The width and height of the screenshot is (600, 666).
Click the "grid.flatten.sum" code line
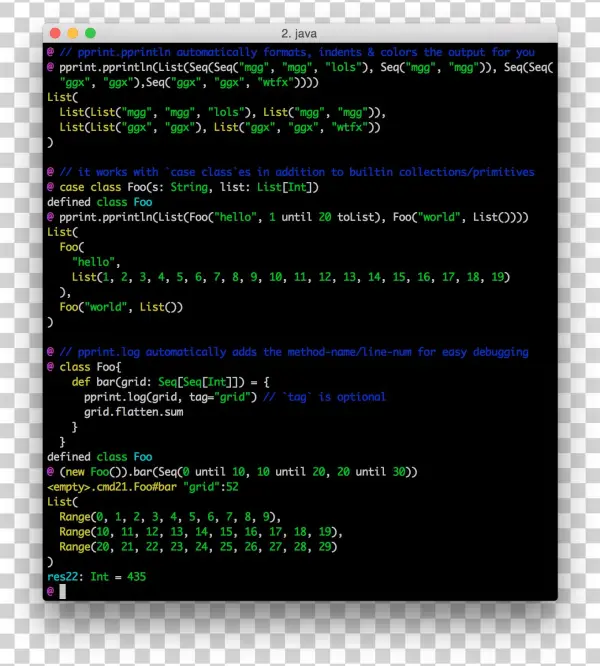click(x=133, y=412)
